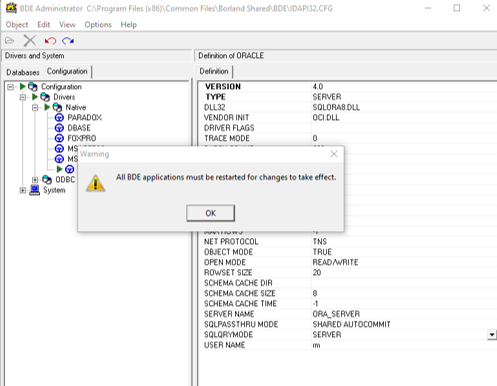Select the PARADOX tree item label
The width and height of the screenshot is (497, 386).
click(85, 118)
